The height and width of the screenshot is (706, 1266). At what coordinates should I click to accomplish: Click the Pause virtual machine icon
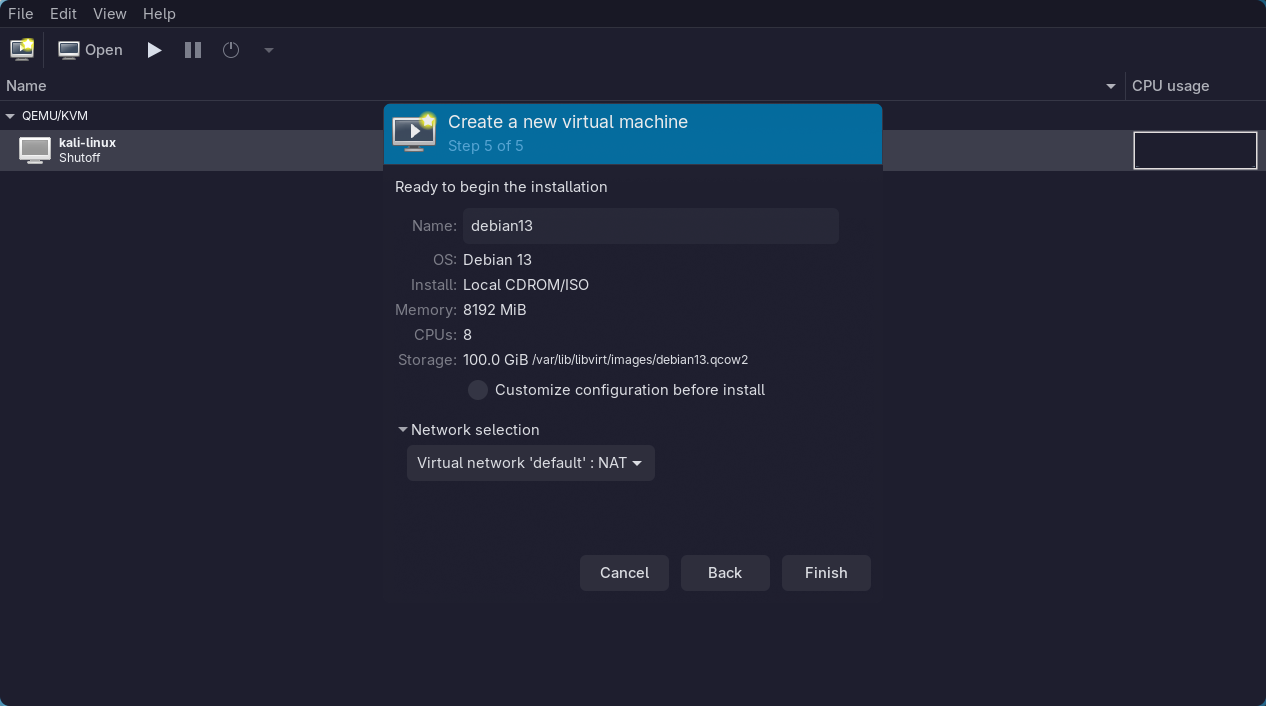click(x=192, y=49)
